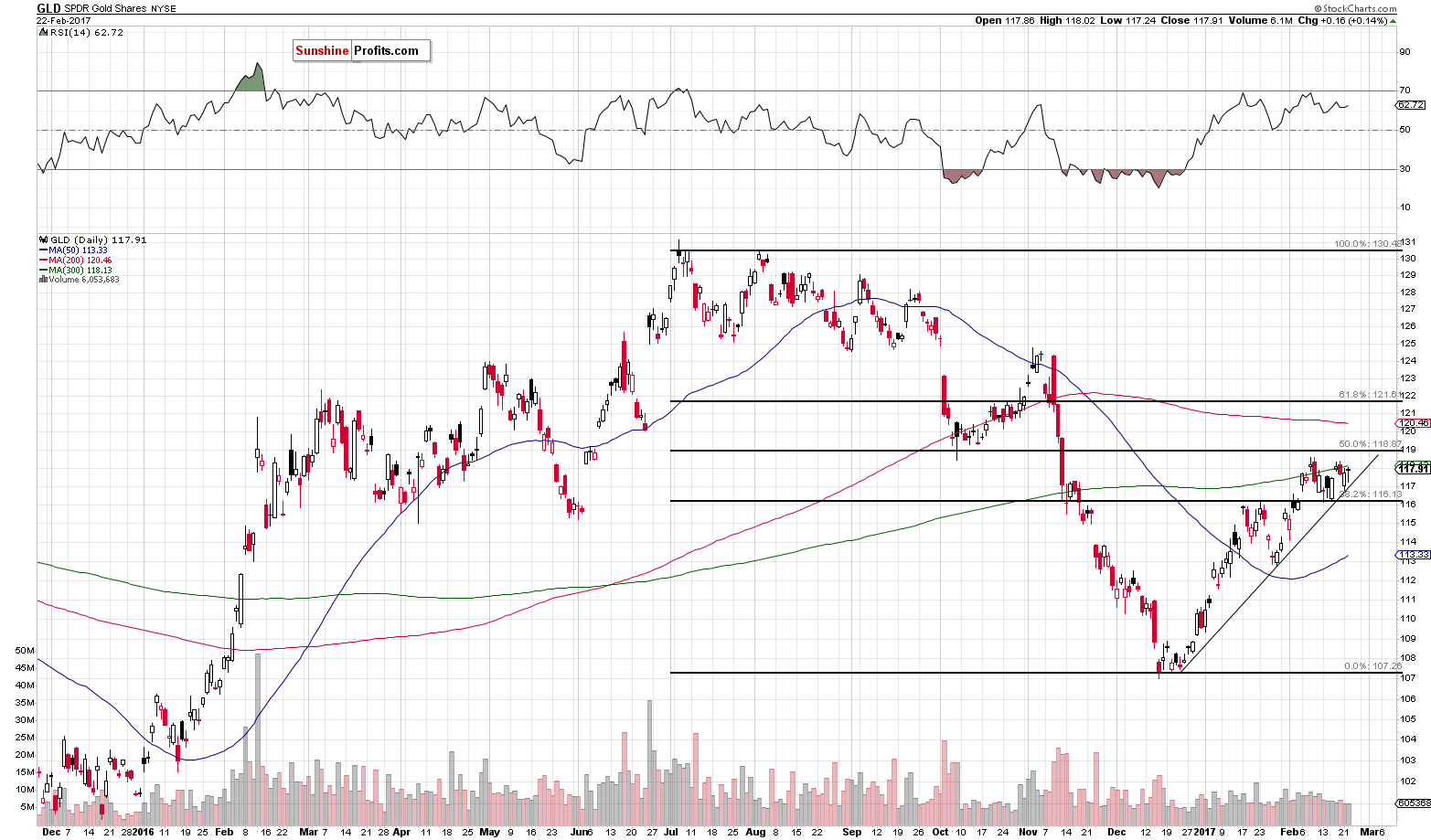The width and height of the screenshot is (1431, 840).
Task: Click the red MA(200) line swatch
Action: [x=41, y=261]
